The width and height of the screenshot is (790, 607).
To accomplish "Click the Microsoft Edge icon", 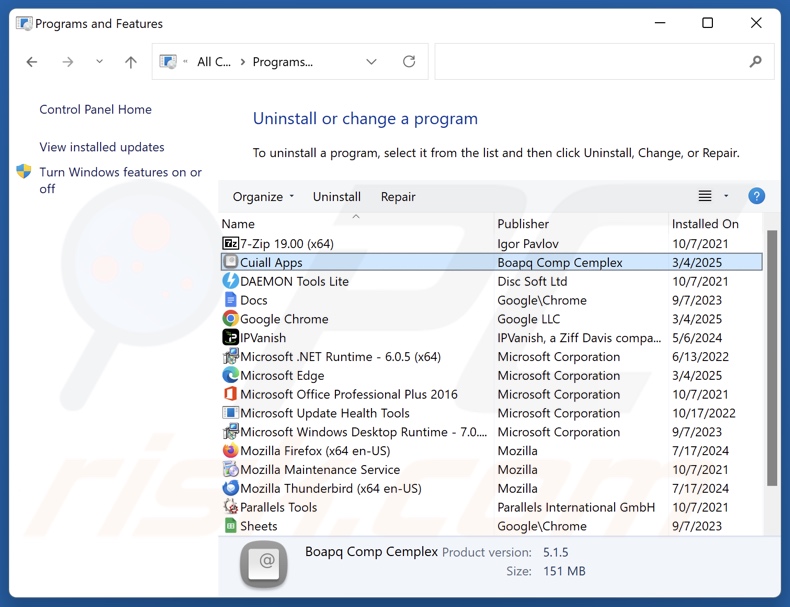I will pos(230,375).
